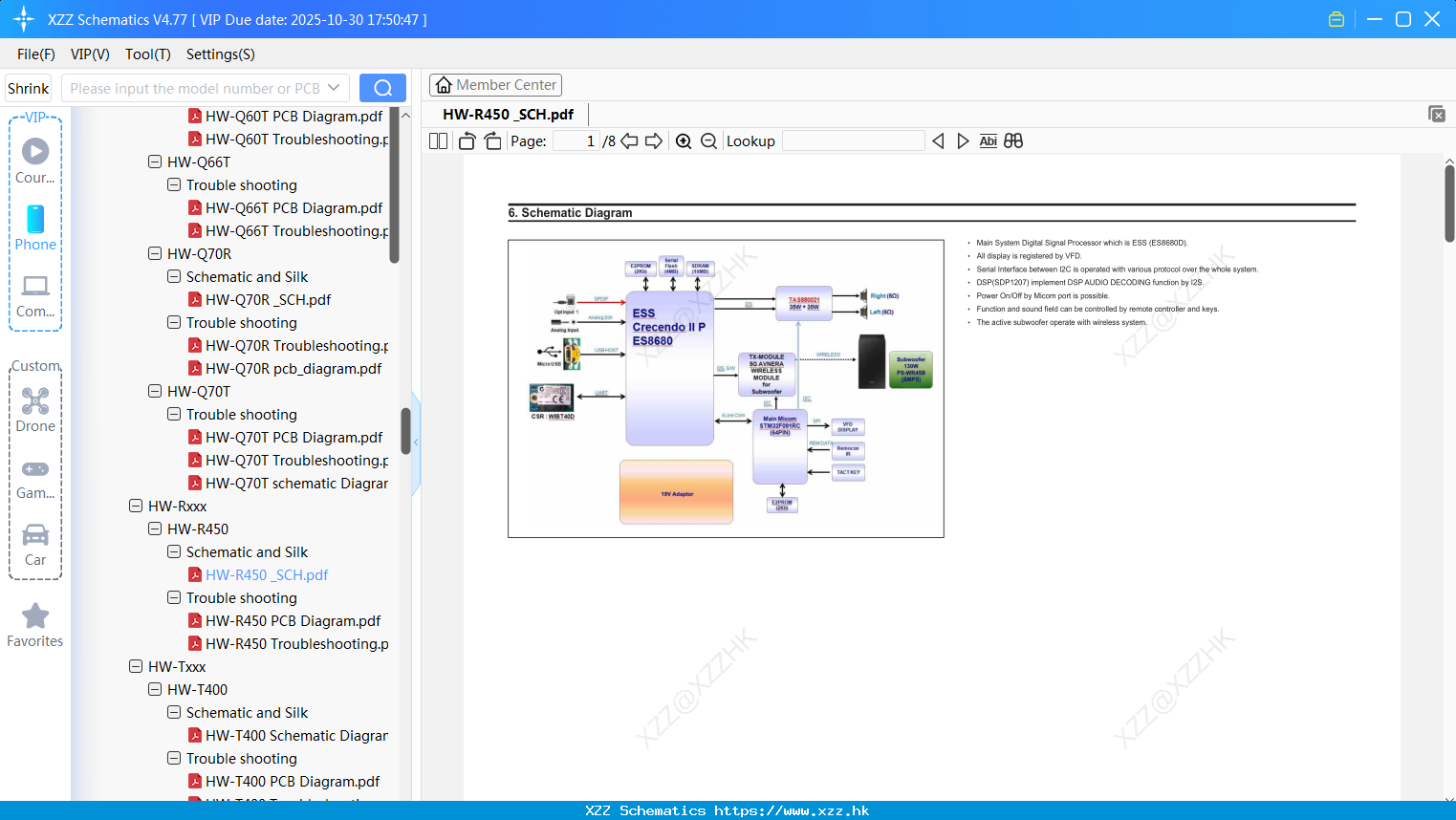The image size is (1456, 820).
Task: Zoom out of the schematic PDF
Action: [x=708, y=141]
